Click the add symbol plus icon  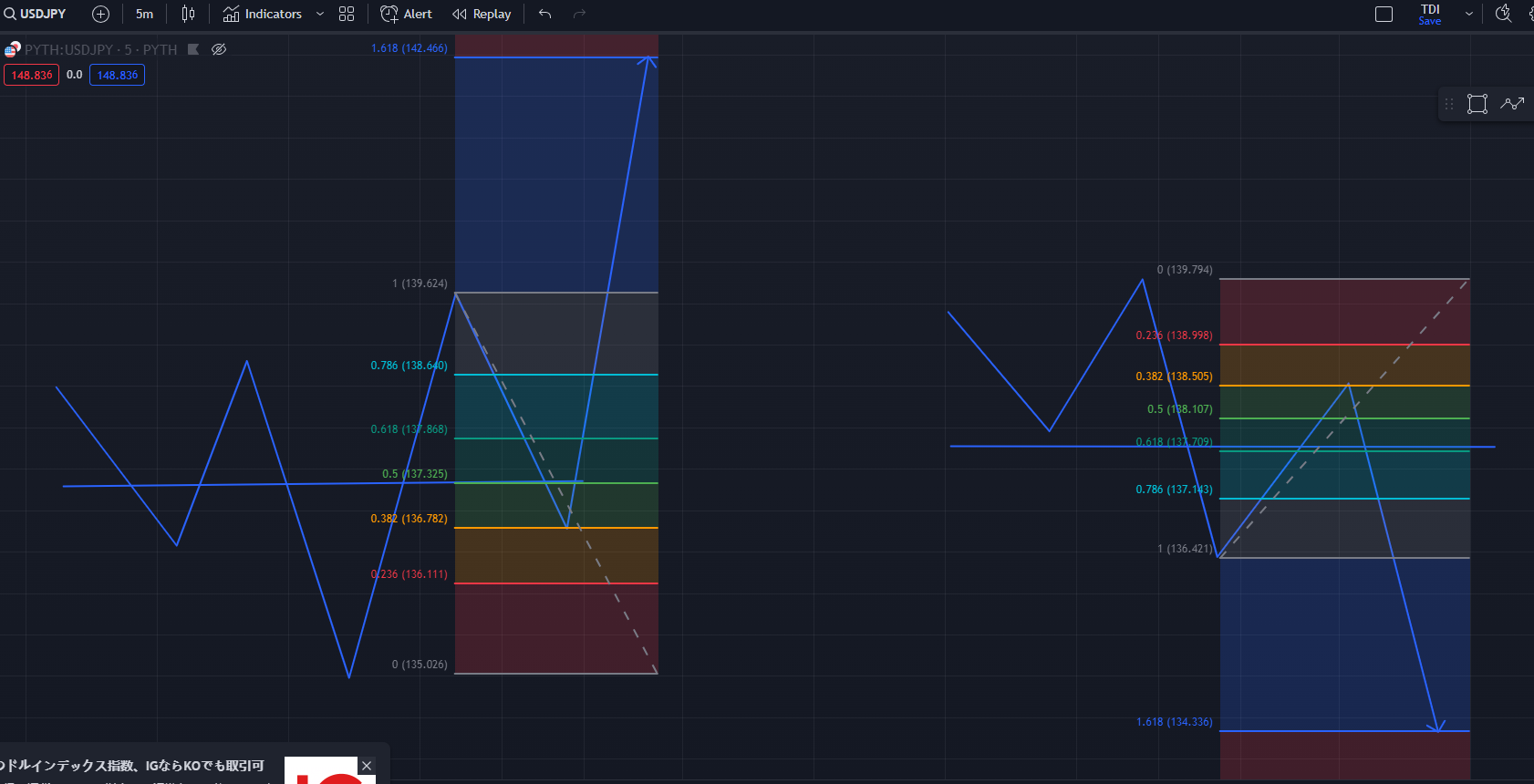101,14
